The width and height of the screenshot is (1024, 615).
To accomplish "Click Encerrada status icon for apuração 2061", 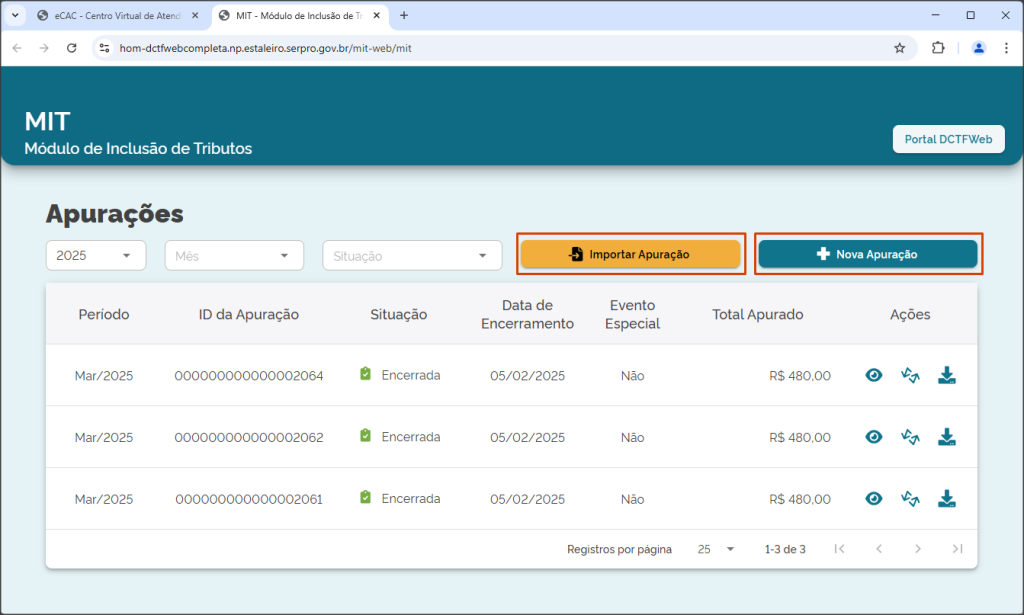I will (366, 497).
